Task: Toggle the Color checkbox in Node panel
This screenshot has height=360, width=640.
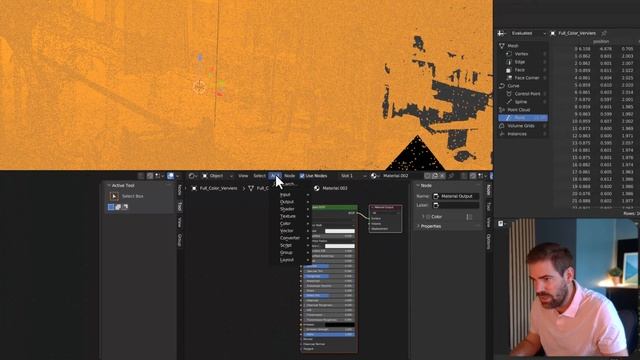Action: tap(428, 217)
